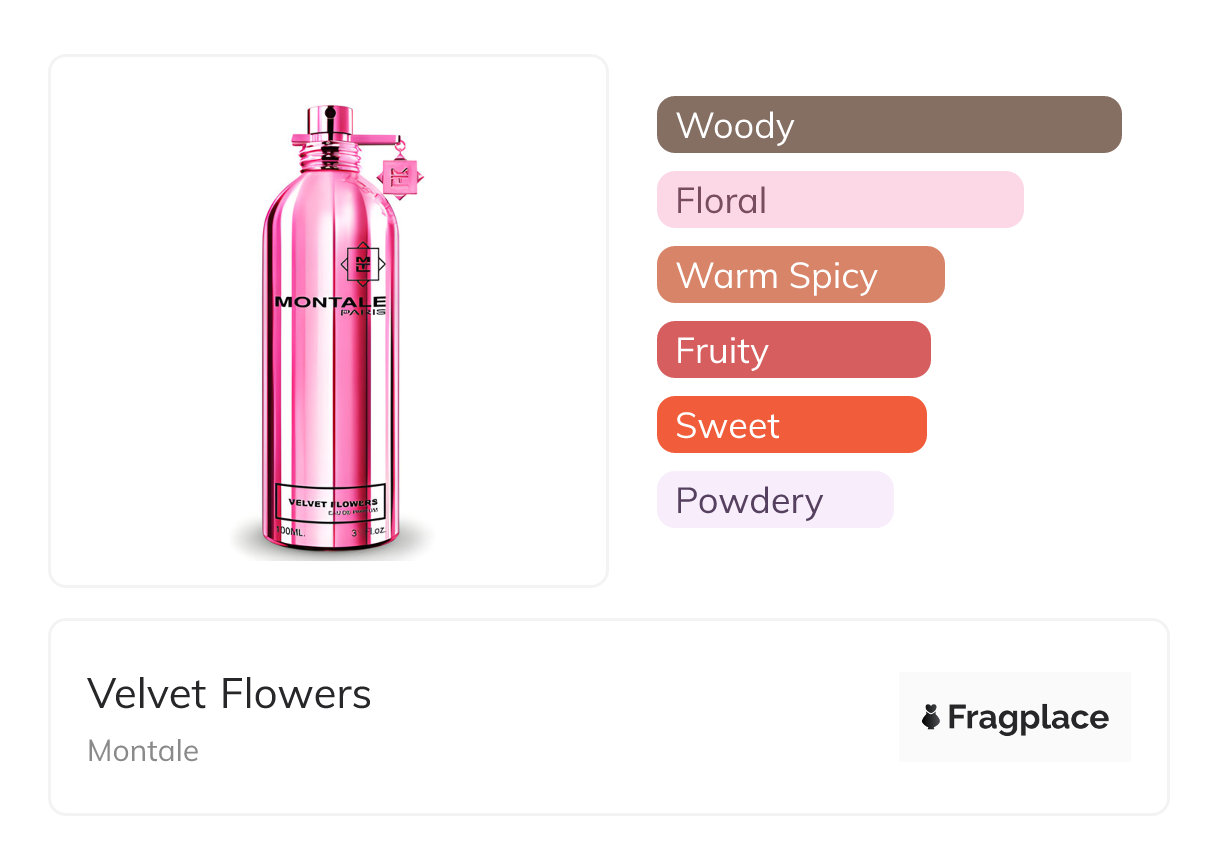The width and height of the screenshot is (1218, 864).
Task: Click the 100ML marking on the bottle
Action: coord(290,534)
